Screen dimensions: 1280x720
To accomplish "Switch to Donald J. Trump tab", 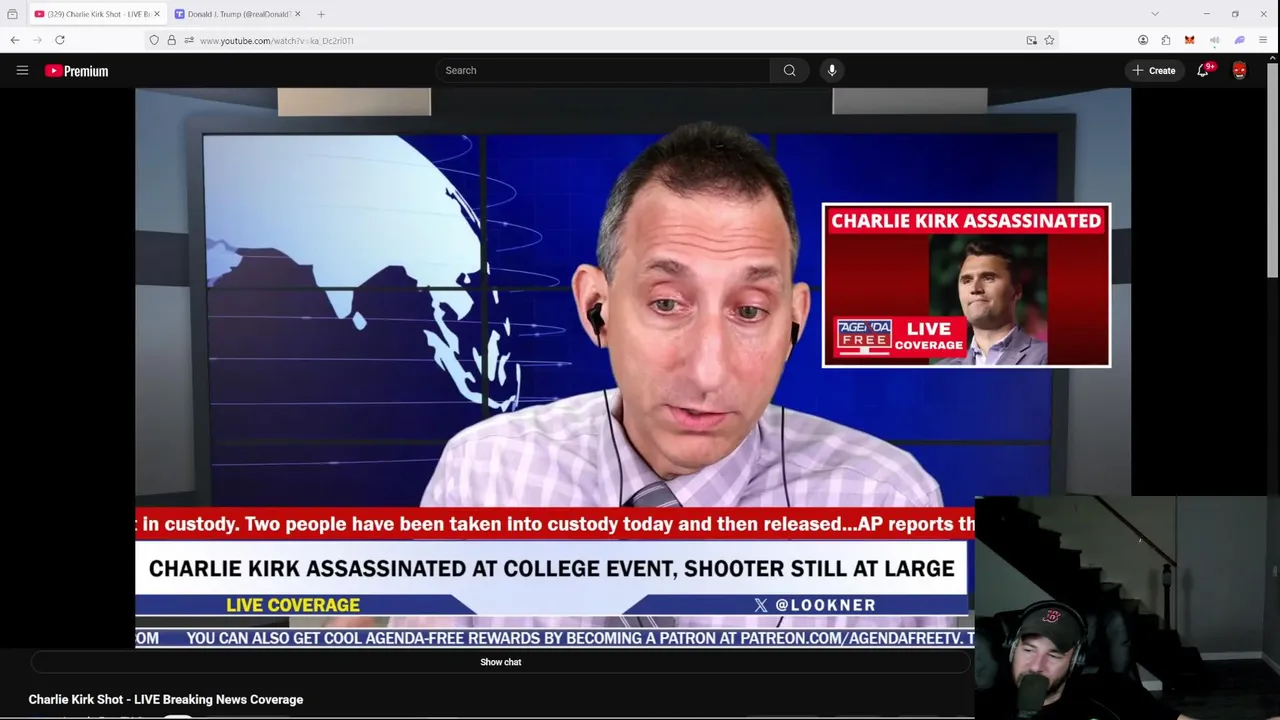I will pyautogui.click(x=237, y=14).
